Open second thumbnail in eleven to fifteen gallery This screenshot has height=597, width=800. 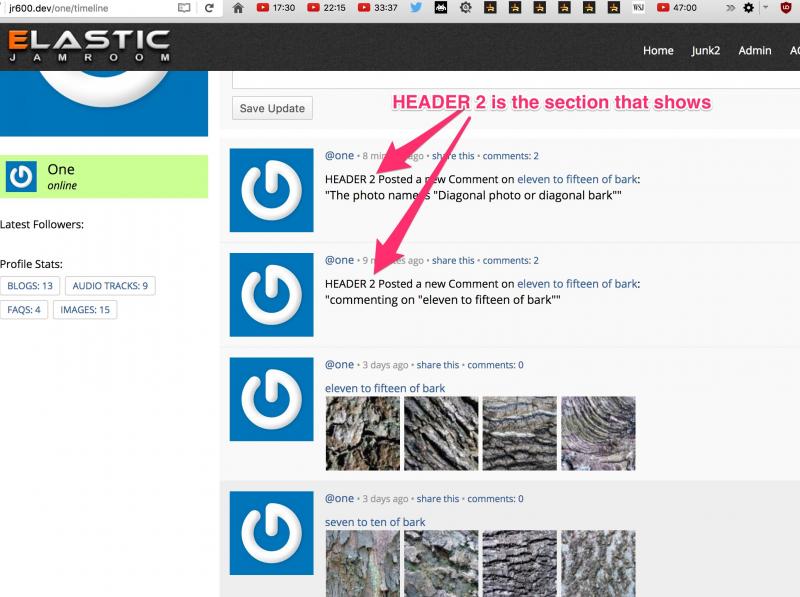click(441, 433)
